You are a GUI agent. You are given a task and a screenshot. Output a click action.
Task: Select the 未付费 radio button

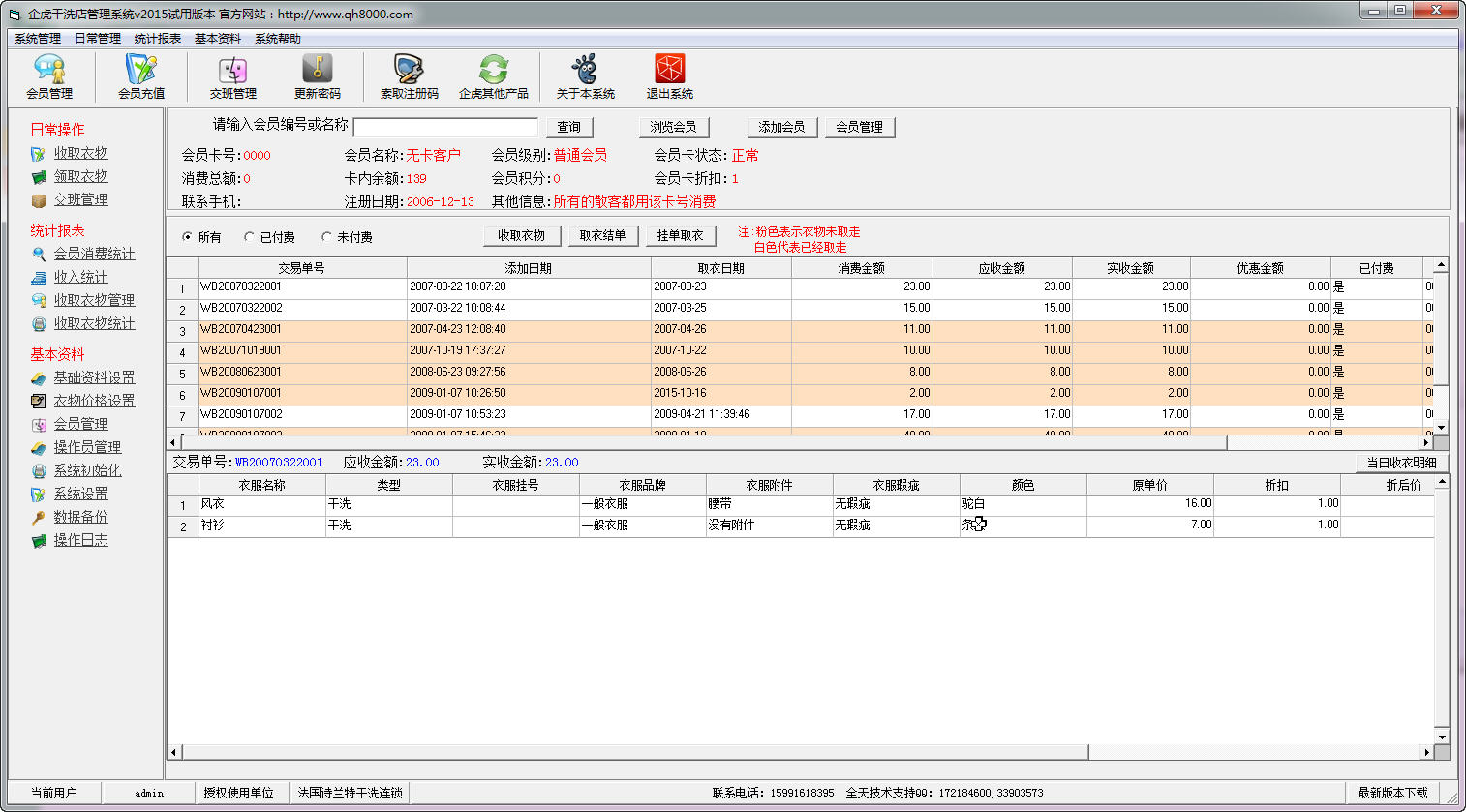(327, 237)
